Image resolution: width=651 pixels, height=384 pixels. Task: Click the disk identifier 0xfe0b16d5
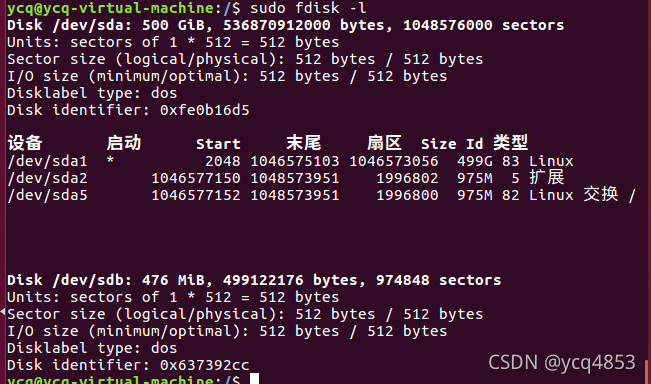click(x=205, y=110)
